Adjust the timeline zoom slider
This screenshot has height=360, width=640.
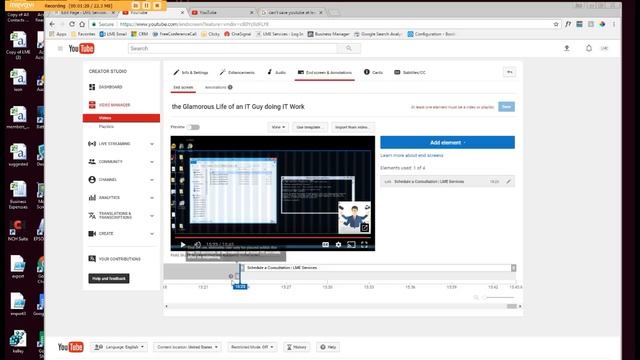click(499, 298)
